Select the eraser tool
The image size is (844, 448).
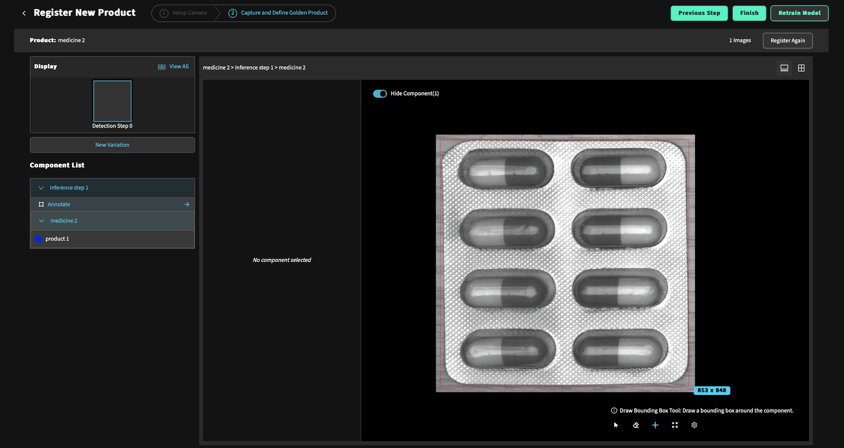tap(636, 425)
